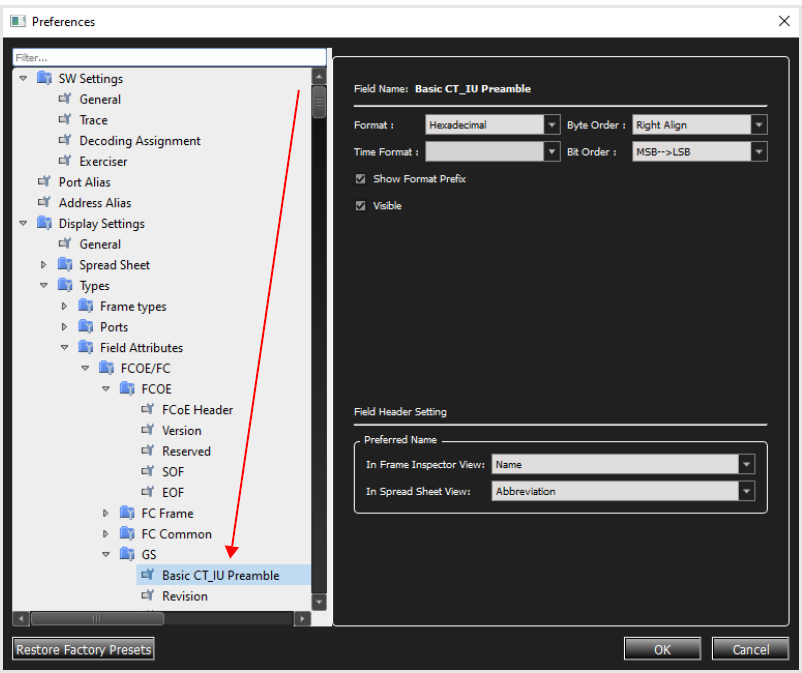Expand the FC Frame tree node
This screenshot has height=673, width=802.
106,513
